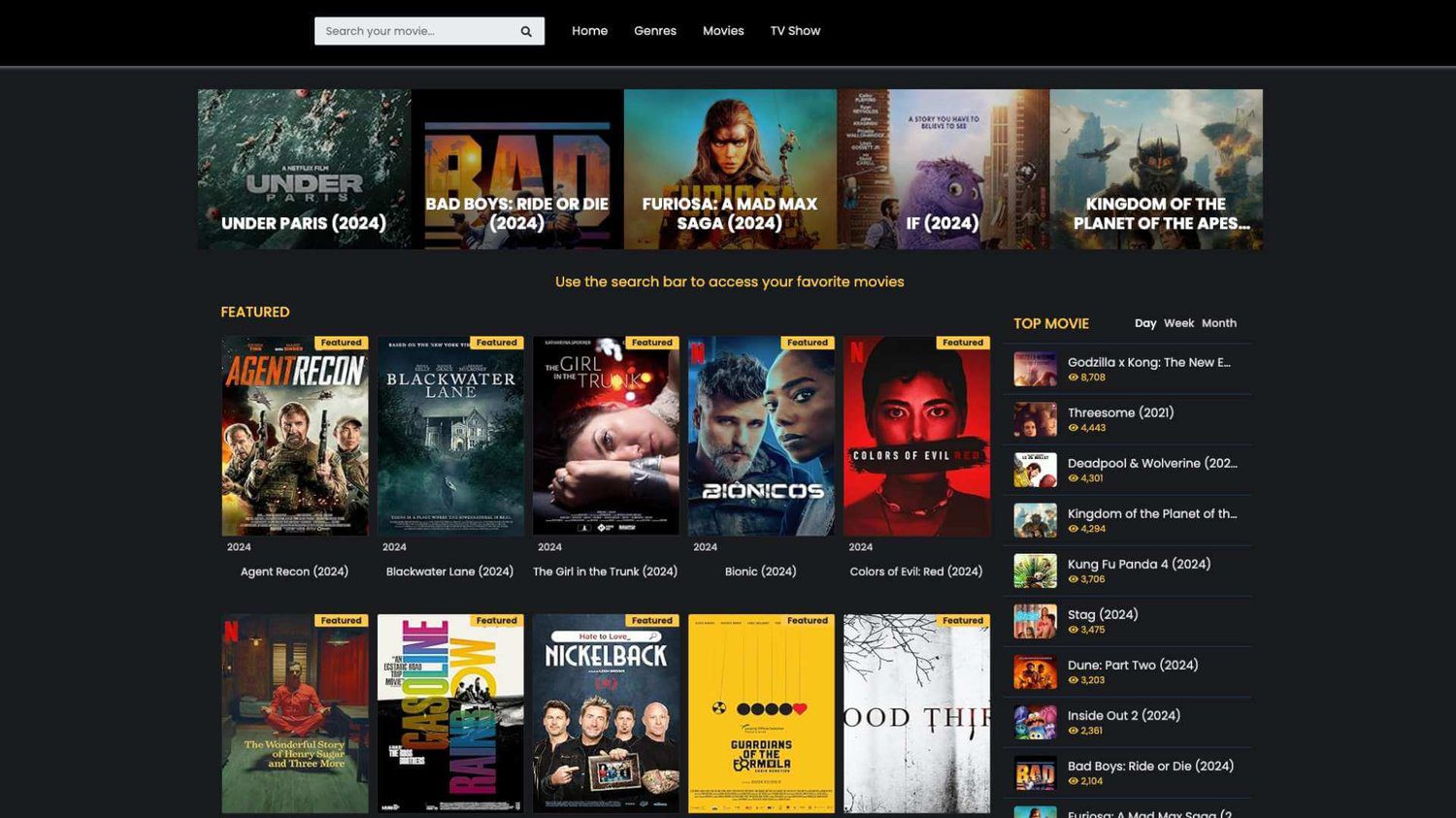The image size is (1456, 818).
Task: Click the FEATURED section heading
Action: (255, 312)
